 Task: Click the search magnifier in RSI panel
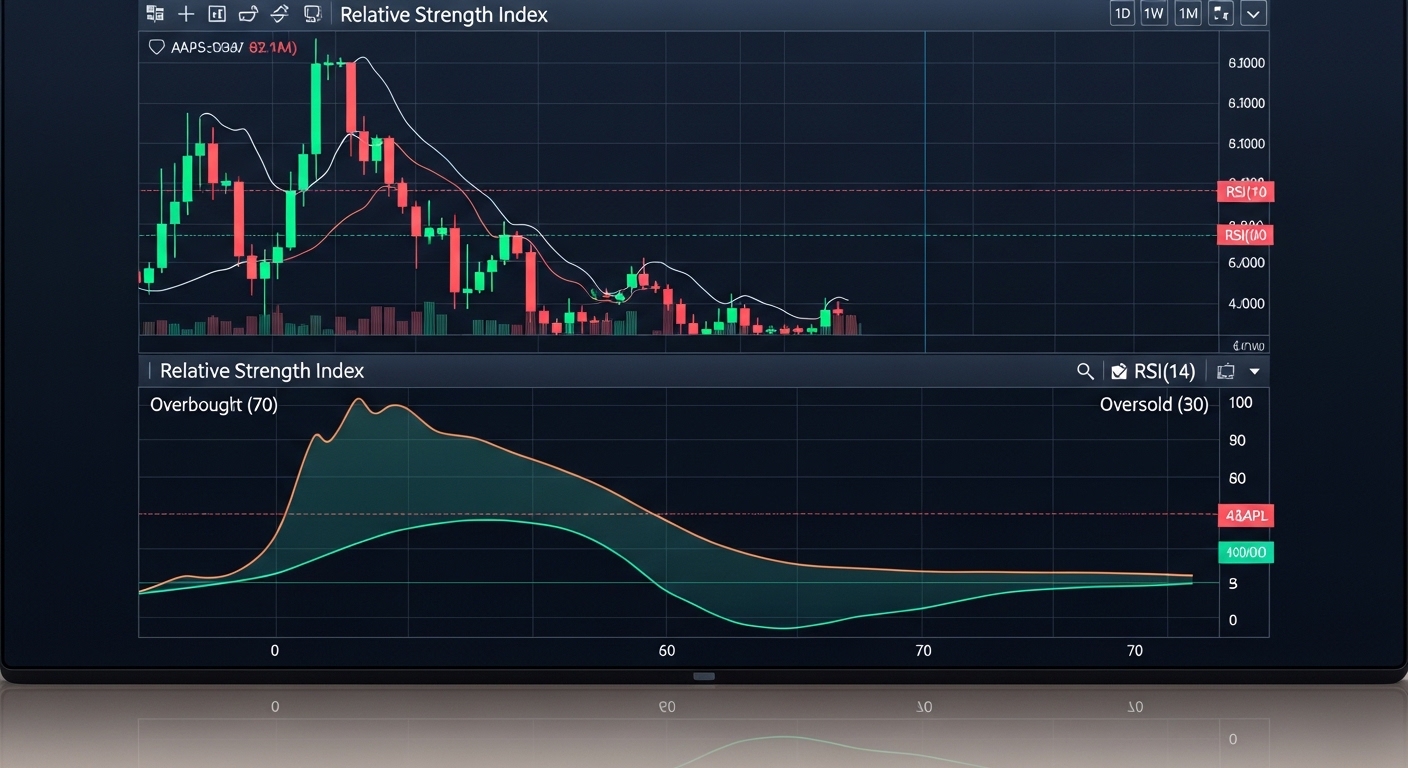pos(1085,371)
